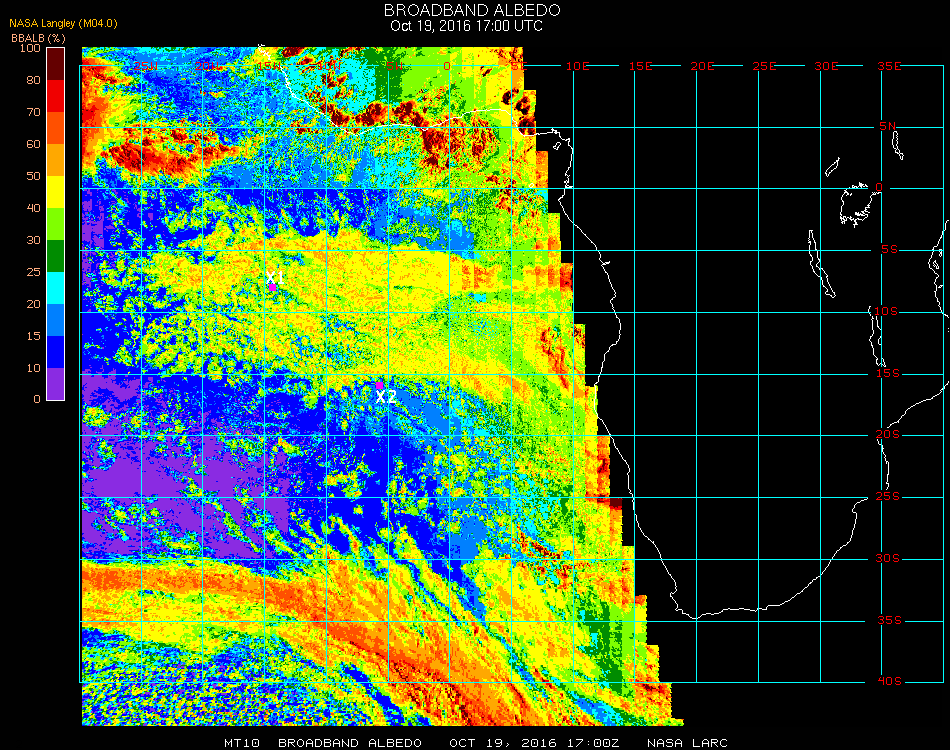The width and height of the screenshot is (950, 750).
Task: Click the '15S' latitude label
Action: pyautogui.click(x=888, y=373)
